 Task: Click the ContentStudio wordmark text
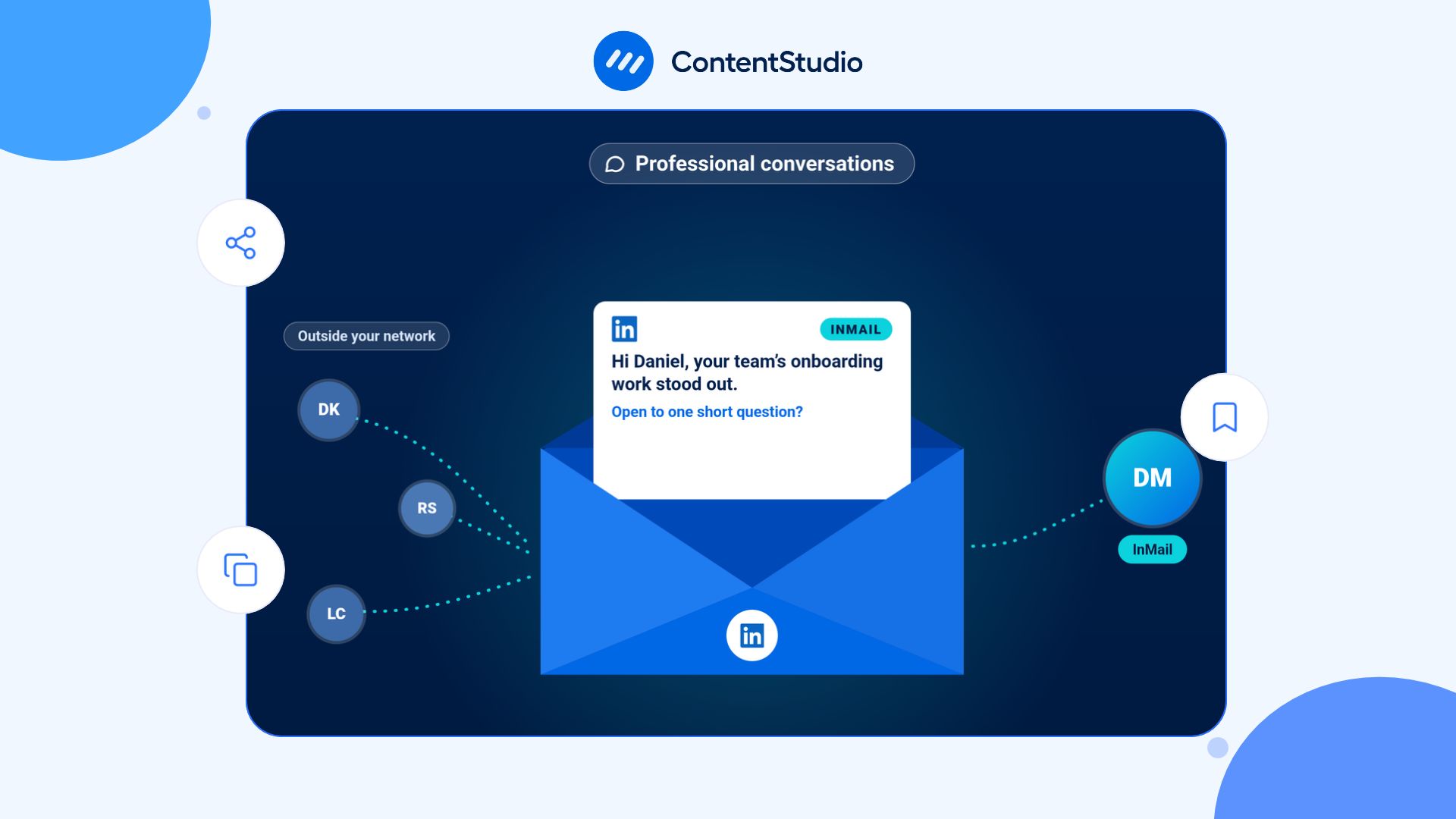pos(767,62)
